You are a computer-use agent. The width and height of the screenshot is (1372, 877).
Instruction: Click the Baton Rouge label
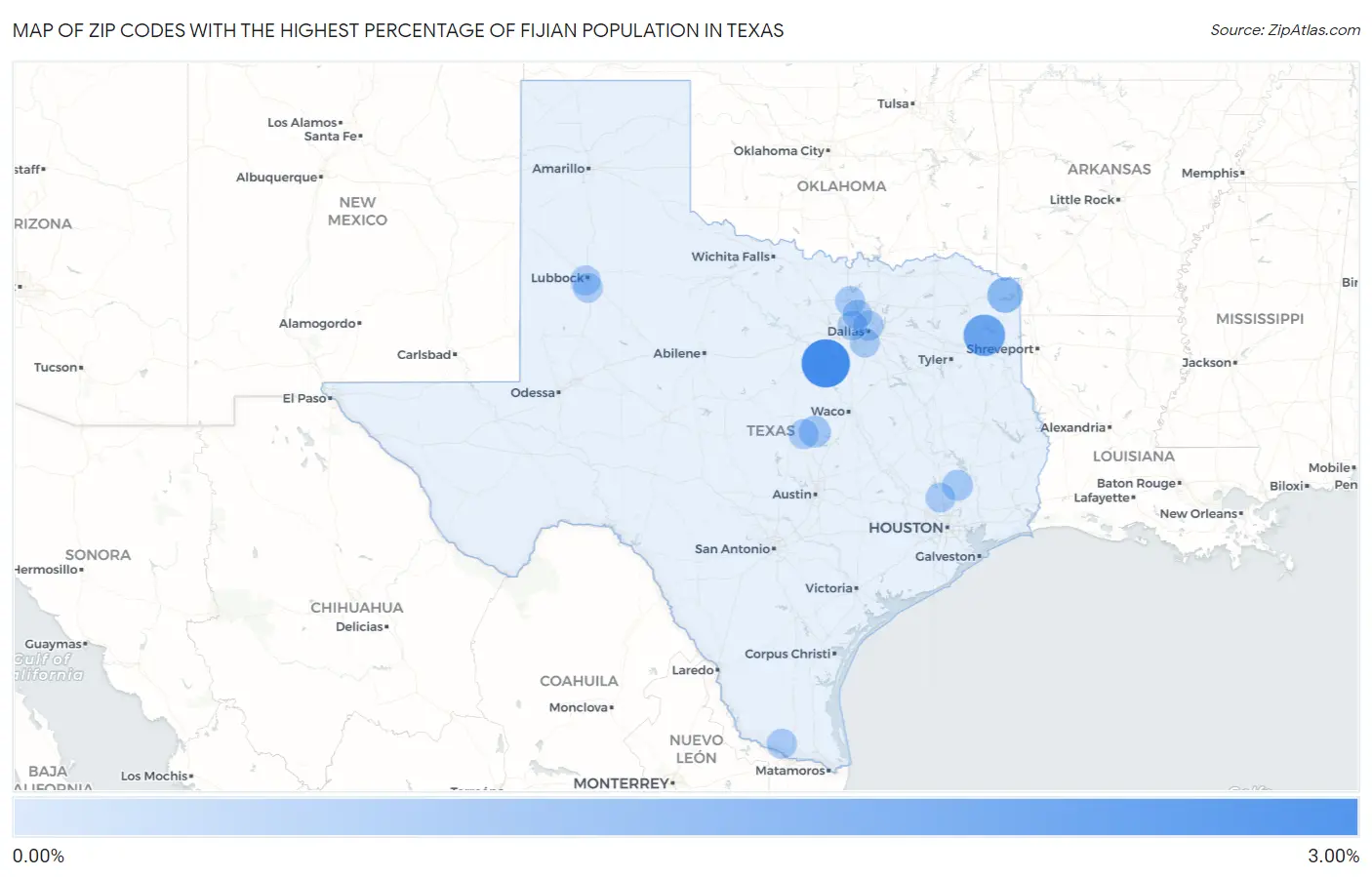click(1137, 484)
